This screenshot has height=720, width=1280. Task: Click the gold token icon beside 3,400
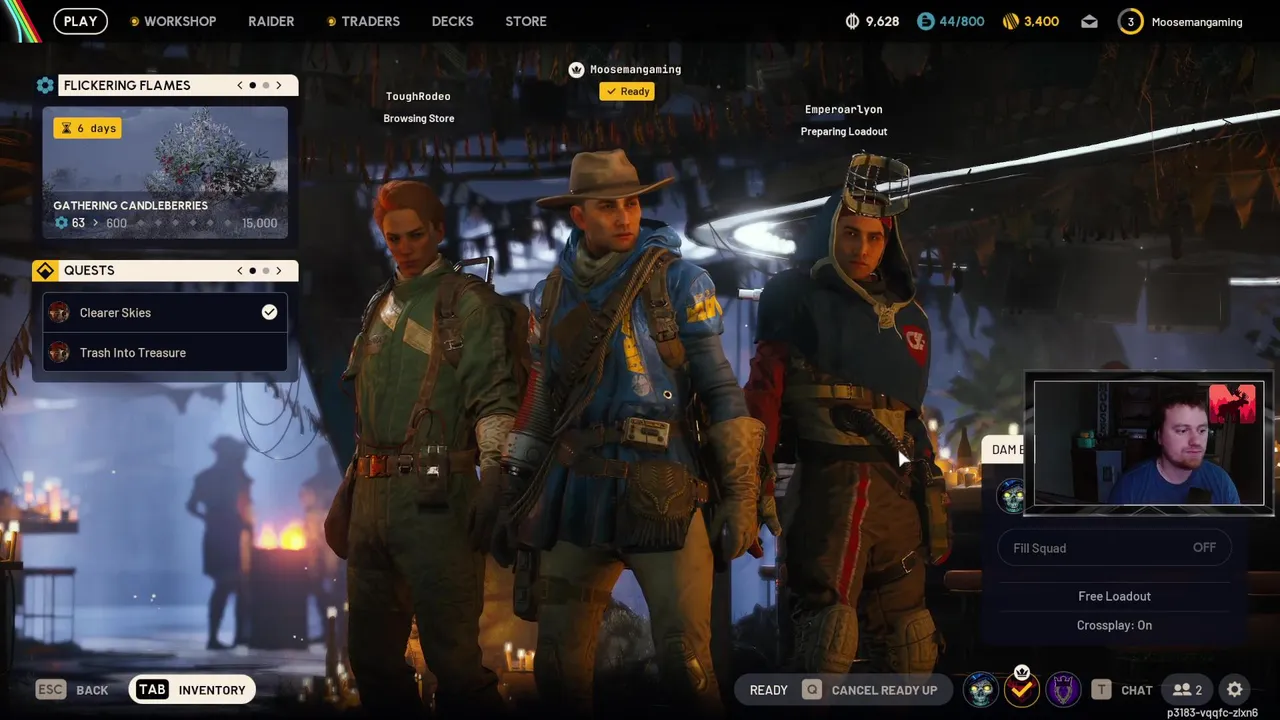click(x=1010, y=21)
